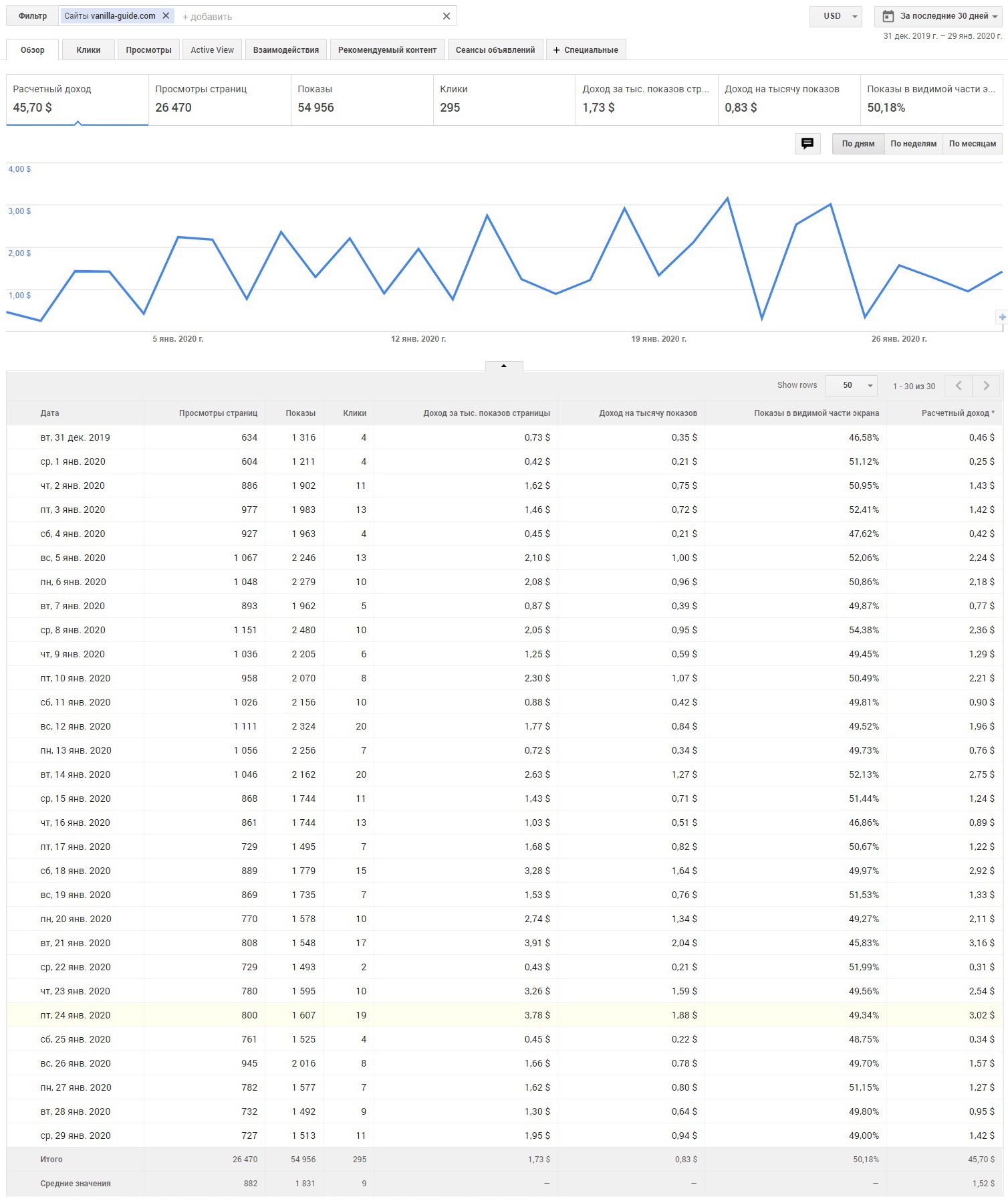
Task: Clear all filters with the filter bar X
Action: (447, 16)
